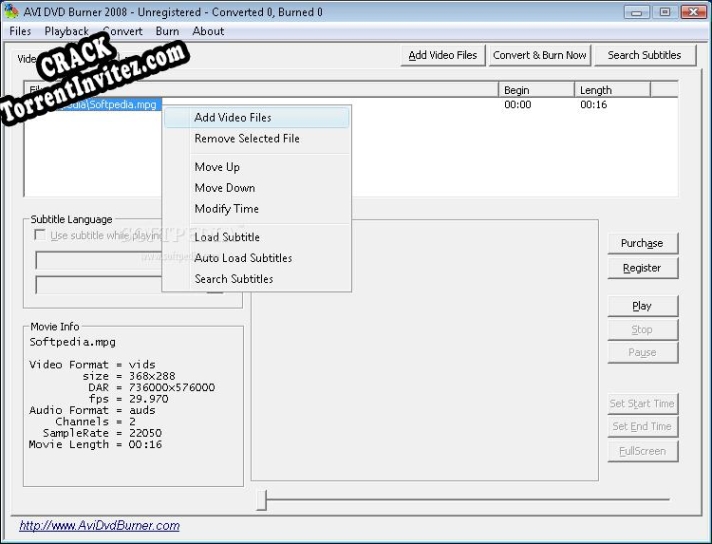Open the AviDvdBurner.com website link

pyautogui.click(x=99, y=526)
